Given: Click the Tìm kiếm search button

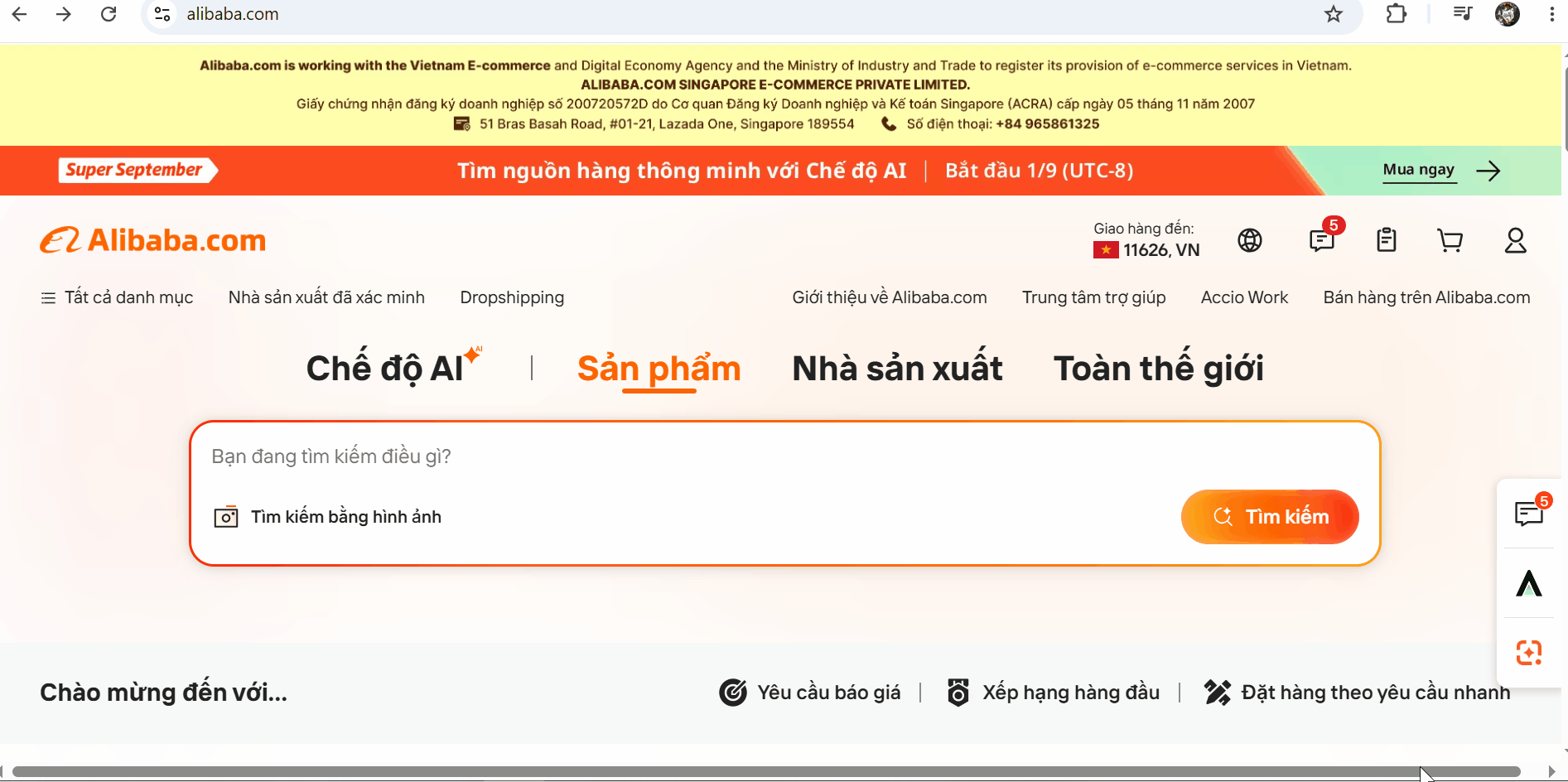Looking at the screenshot, I should pyautogui.click(x=1270, y=517).
